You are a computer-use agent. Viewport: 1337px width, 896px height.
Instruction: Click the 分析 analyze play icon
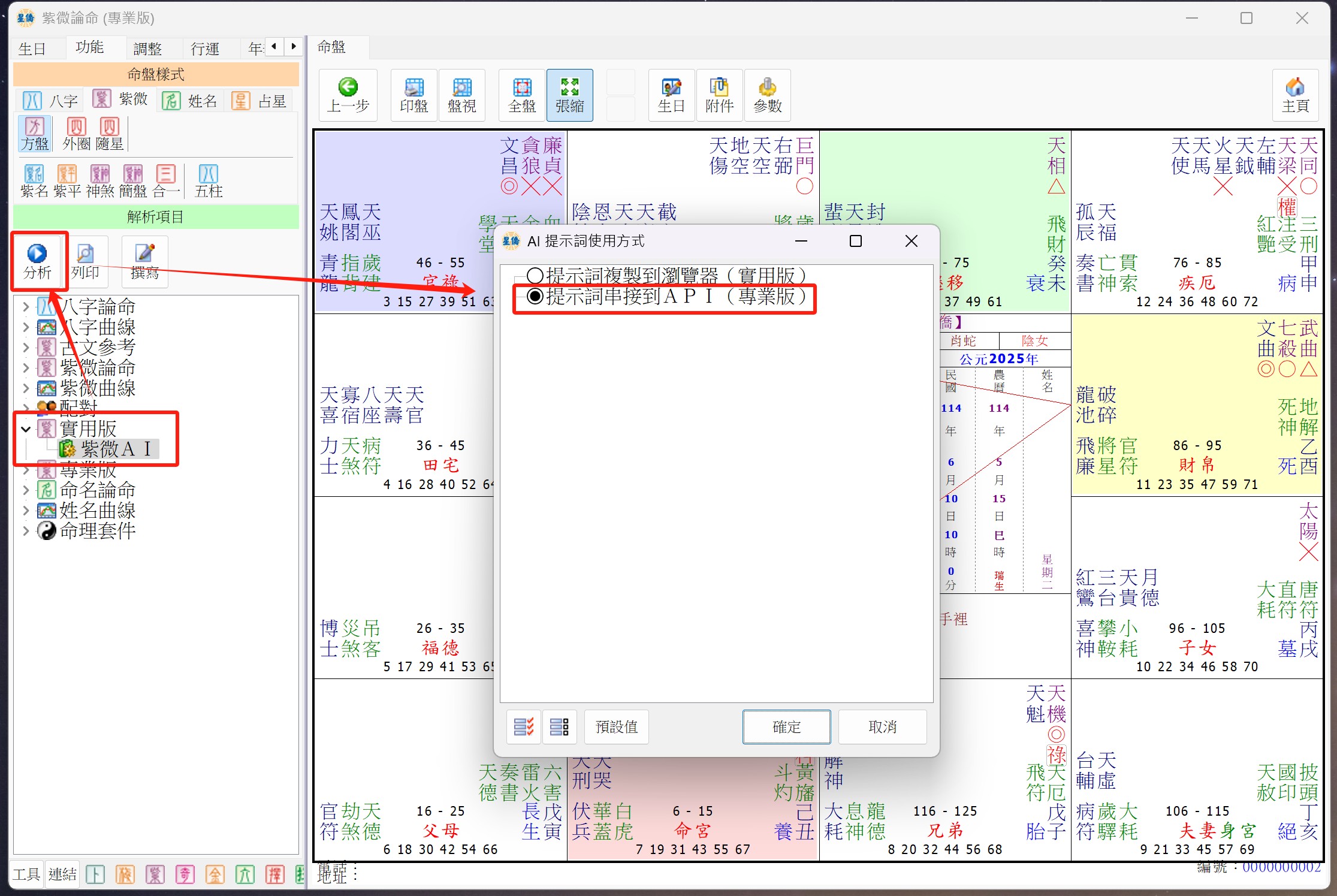pos(37,254)
